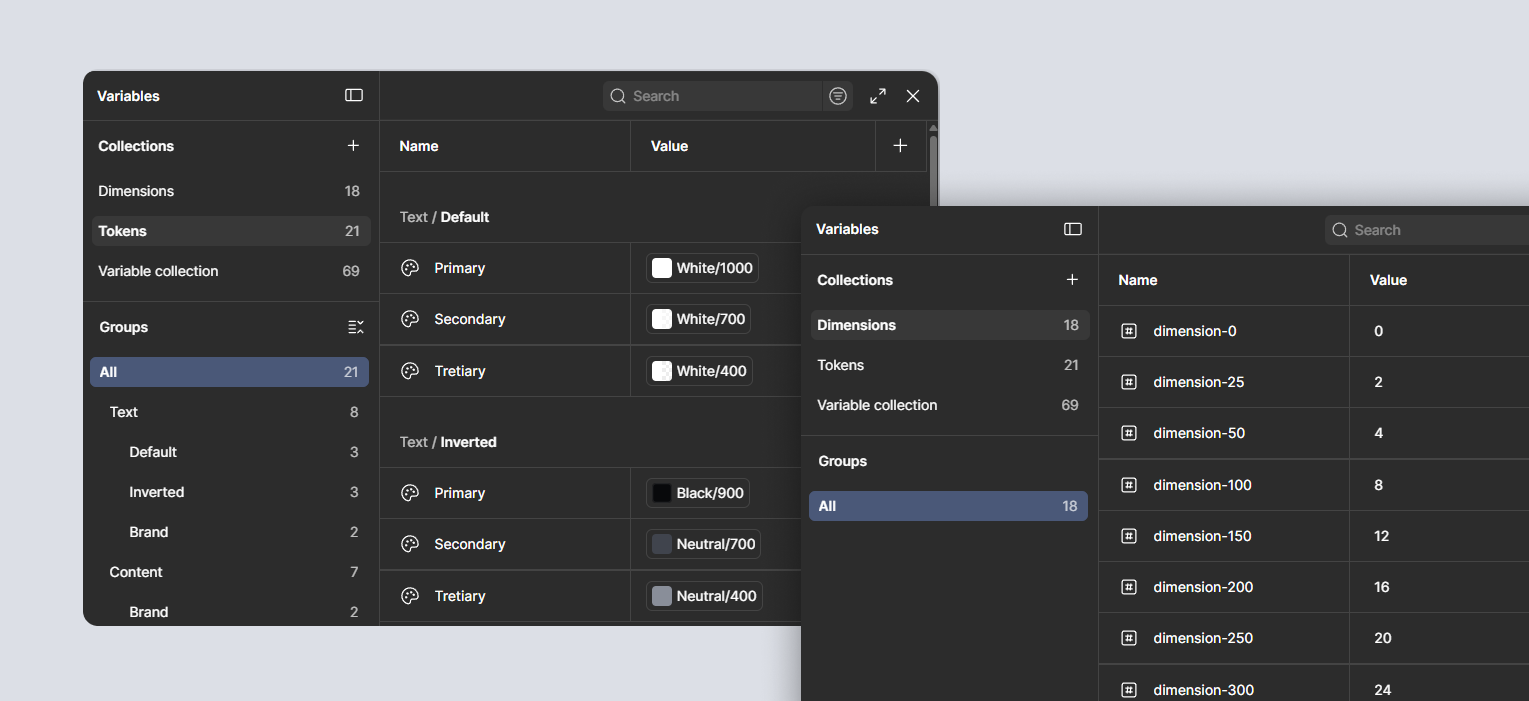Add a new collection with plus icon
This screenshot has width=1529, height=701.
(x=353, y=146)
